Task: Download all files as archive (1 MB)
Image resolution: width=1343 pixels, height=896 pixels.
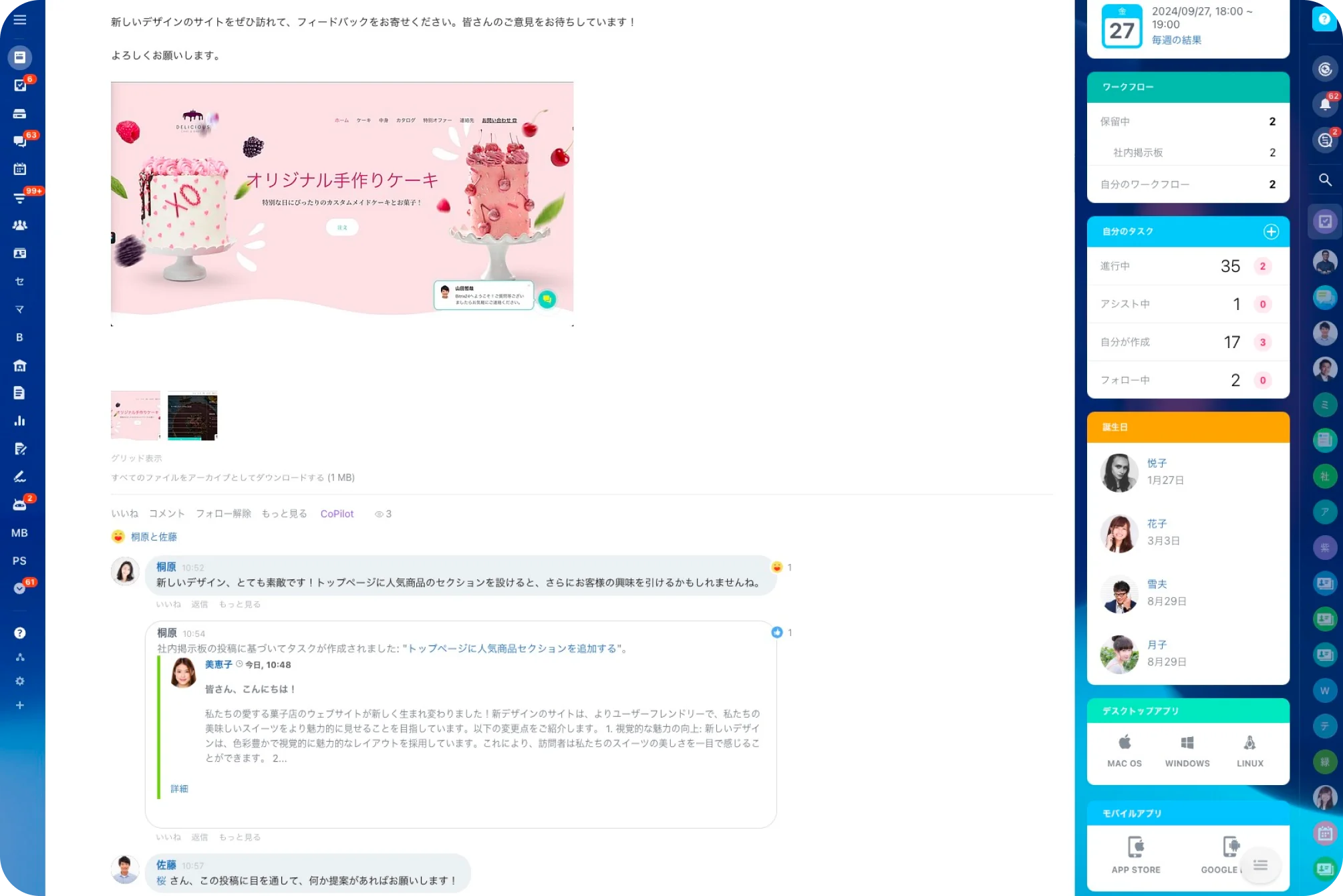Action: point(220,477)
